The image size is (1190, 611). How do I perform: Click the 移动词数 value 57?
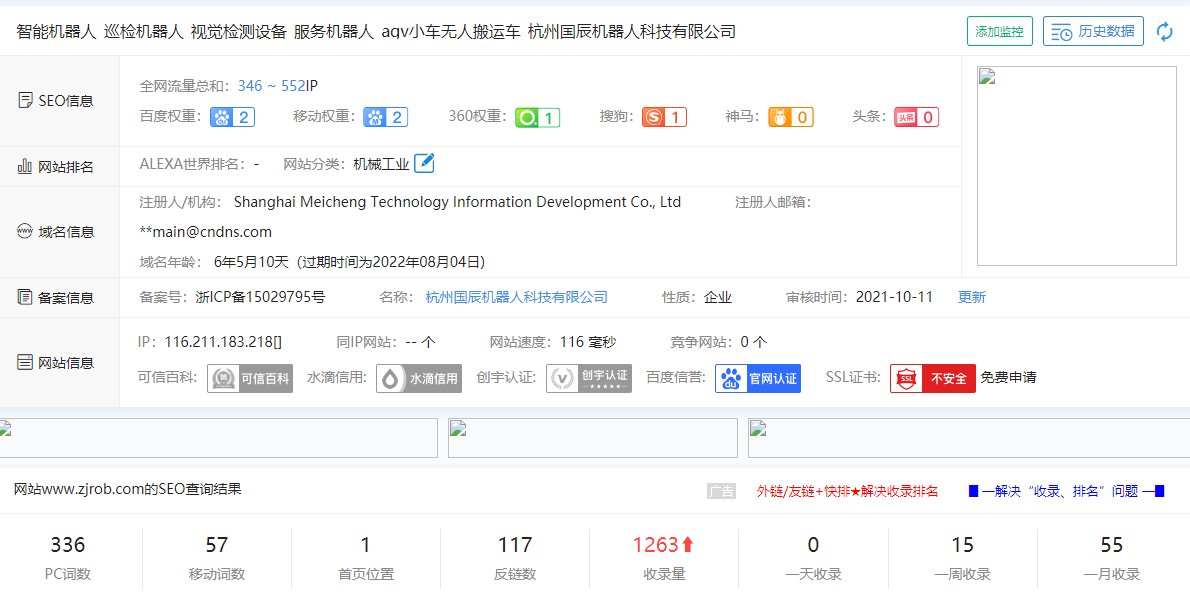(x=217, y=544)
